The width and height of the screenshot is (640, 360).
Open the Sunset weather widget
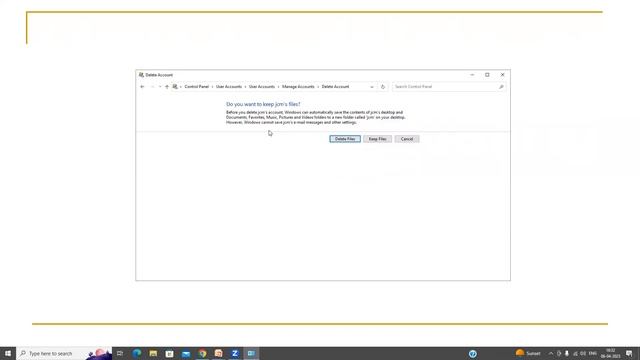click(528, 353)
